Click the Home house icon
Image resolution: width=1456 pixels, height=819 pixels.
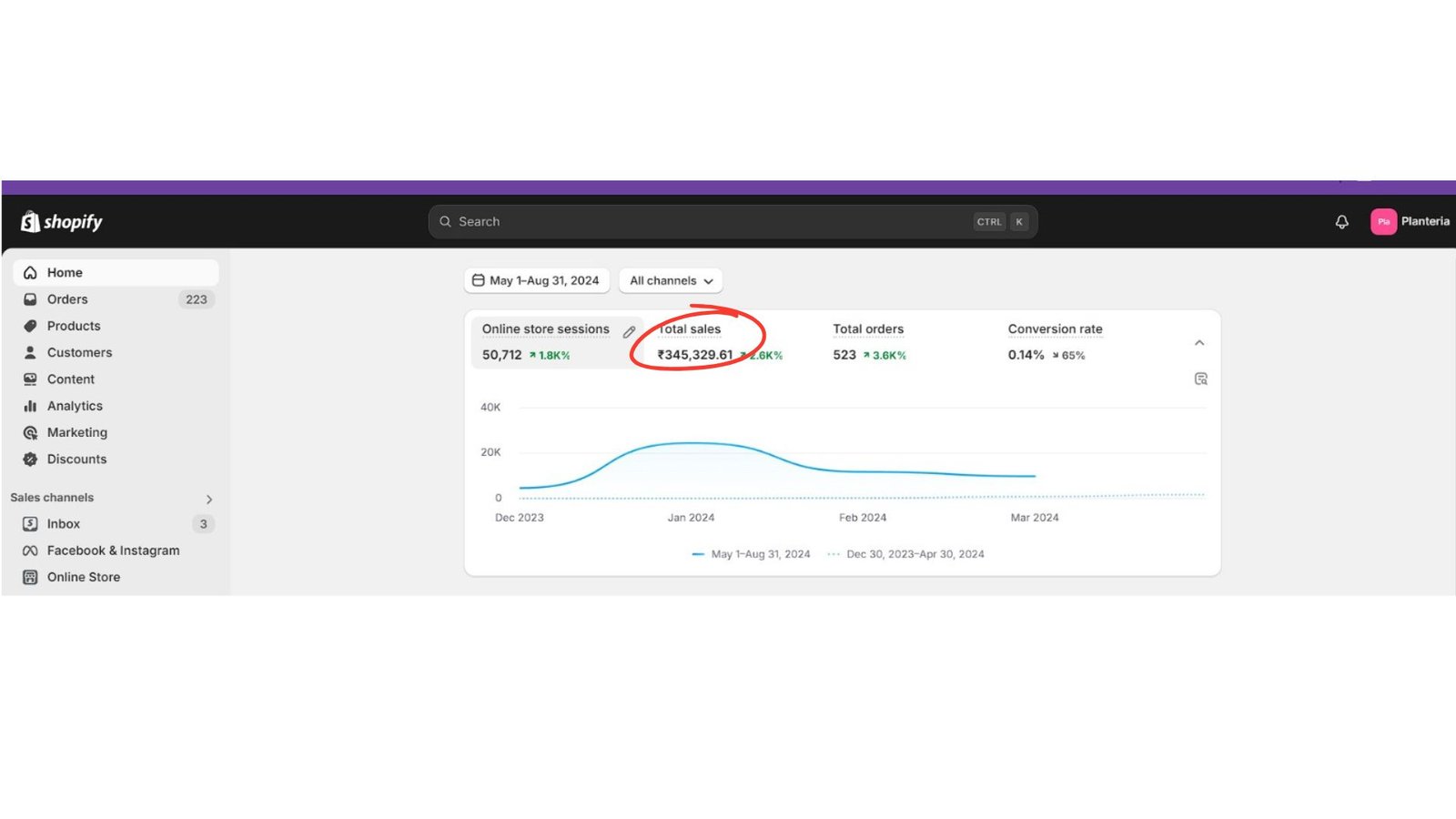pos(30,272)
